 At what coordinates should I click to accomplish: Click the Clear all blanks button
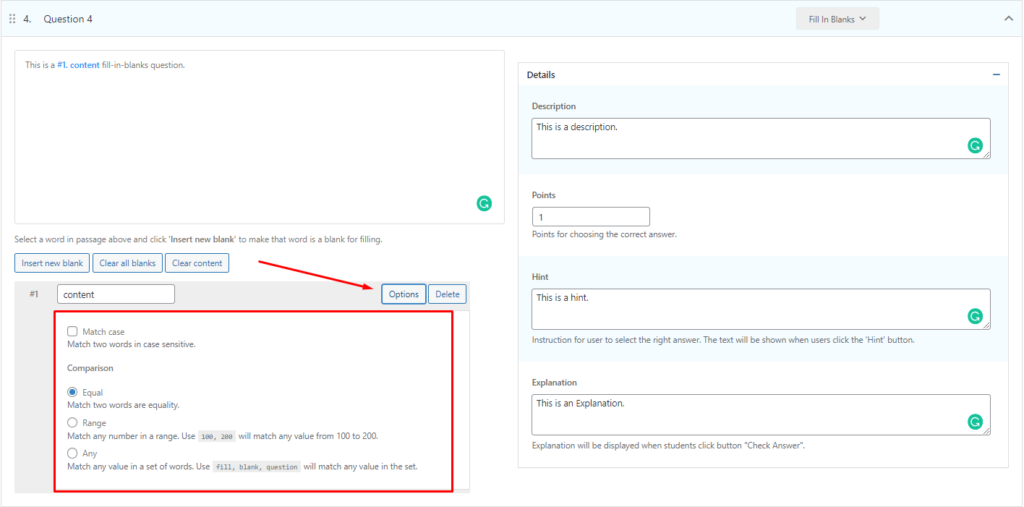pyautogui.click(x=126, y=263)
